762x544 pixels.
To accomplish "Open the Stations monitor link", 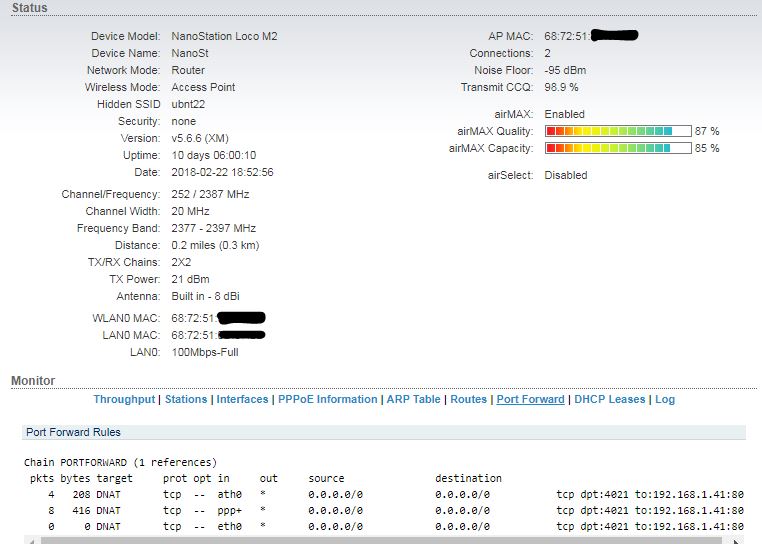I will click(x=186, y=399).
